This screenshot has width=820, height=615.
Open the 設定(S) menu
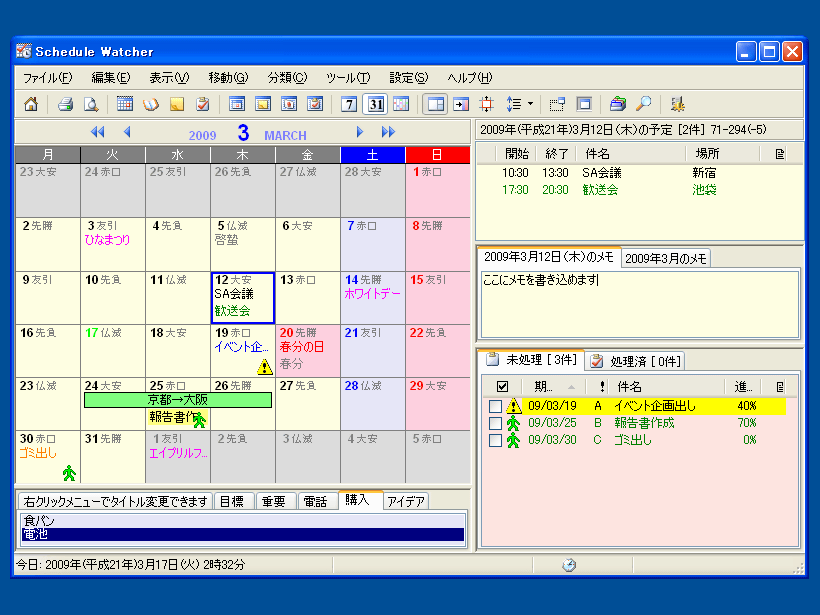tap(408, 78)
